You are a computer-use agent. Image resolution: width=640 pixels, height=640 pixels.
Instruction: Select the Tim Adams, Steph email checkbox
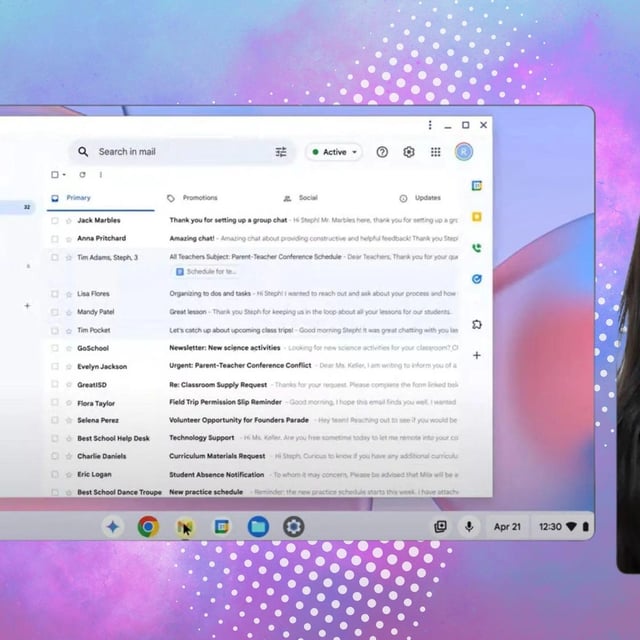tap(55, 258)
